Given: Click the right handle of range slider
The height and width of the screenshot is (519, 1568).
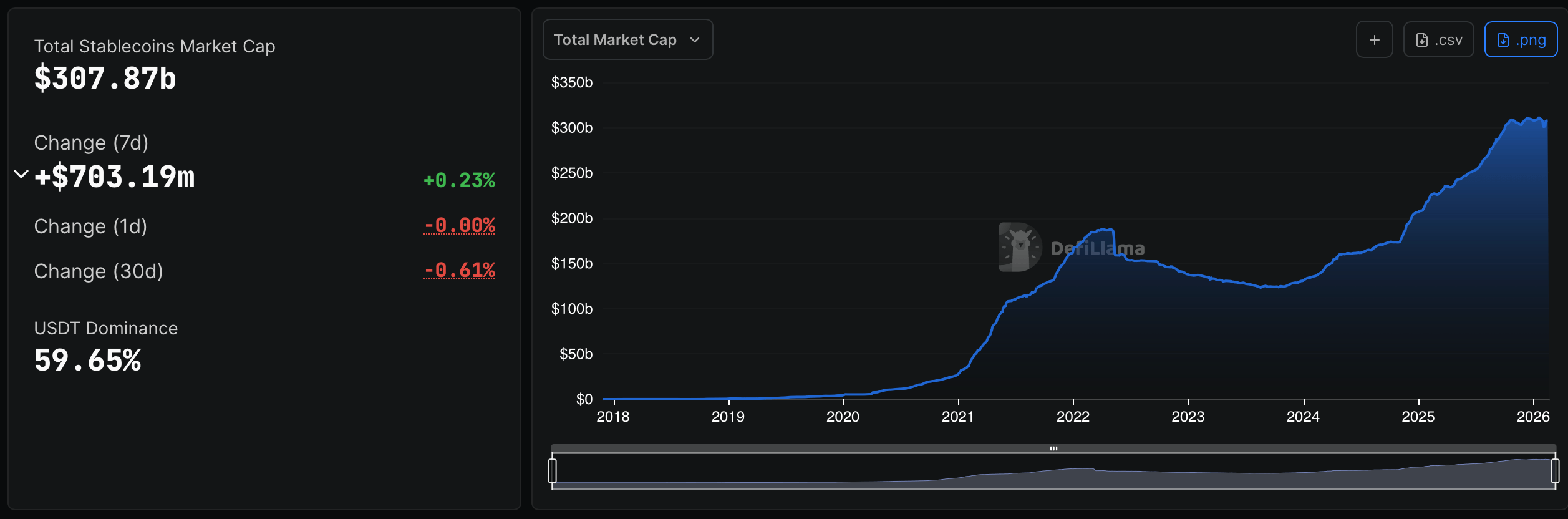Looking at the screenshot, I should pos(1555,471).
